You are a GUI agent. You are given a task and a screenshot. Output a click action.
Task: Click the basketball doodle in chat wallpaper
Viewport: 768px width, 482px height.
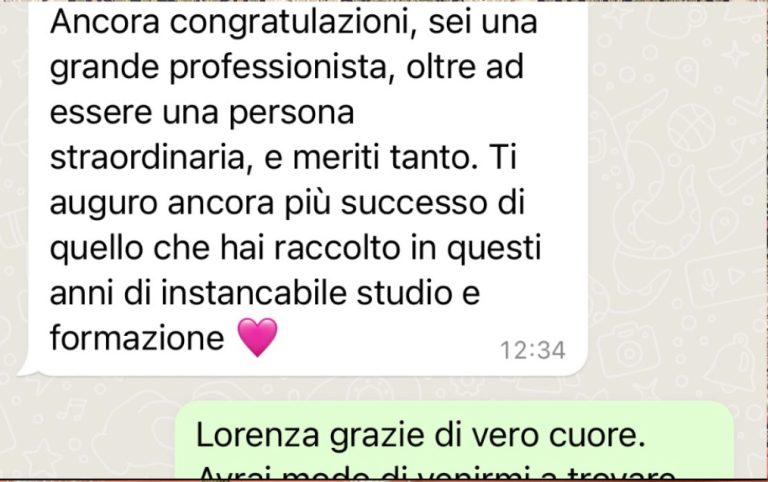pyautogui.click(x=692, y=127)
